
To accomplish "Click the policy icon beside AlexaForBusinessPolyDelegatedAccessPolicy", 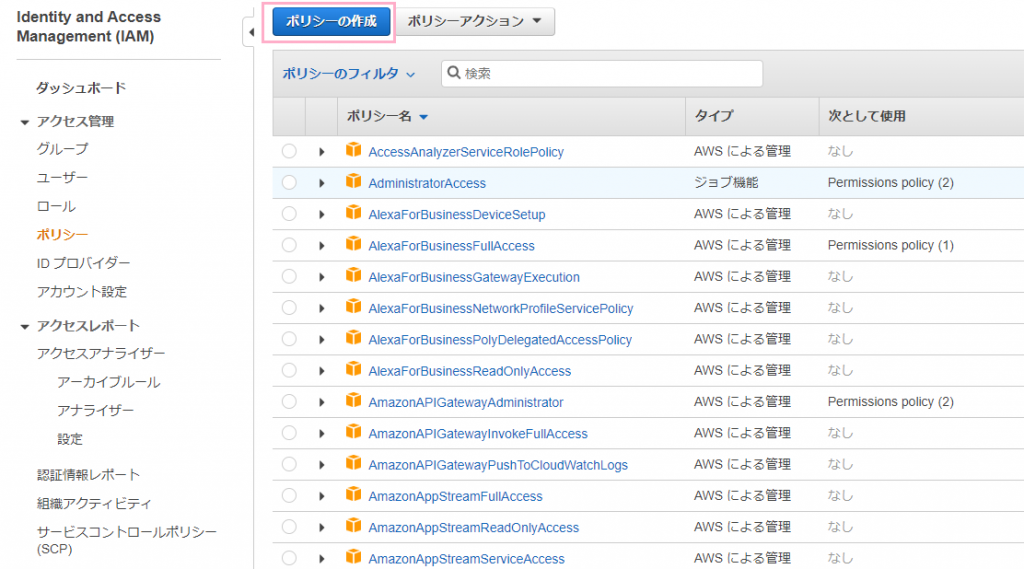I will click(353, 338).
